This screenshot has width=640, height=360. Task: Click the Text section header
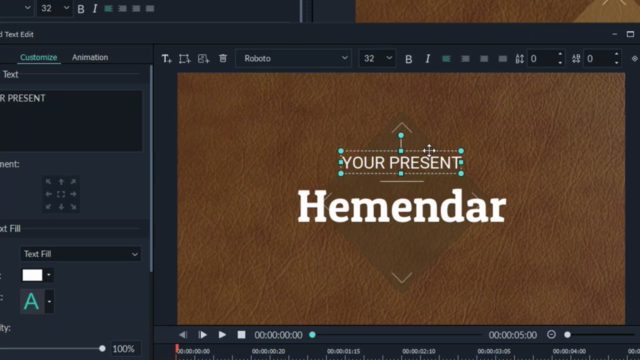10,74
